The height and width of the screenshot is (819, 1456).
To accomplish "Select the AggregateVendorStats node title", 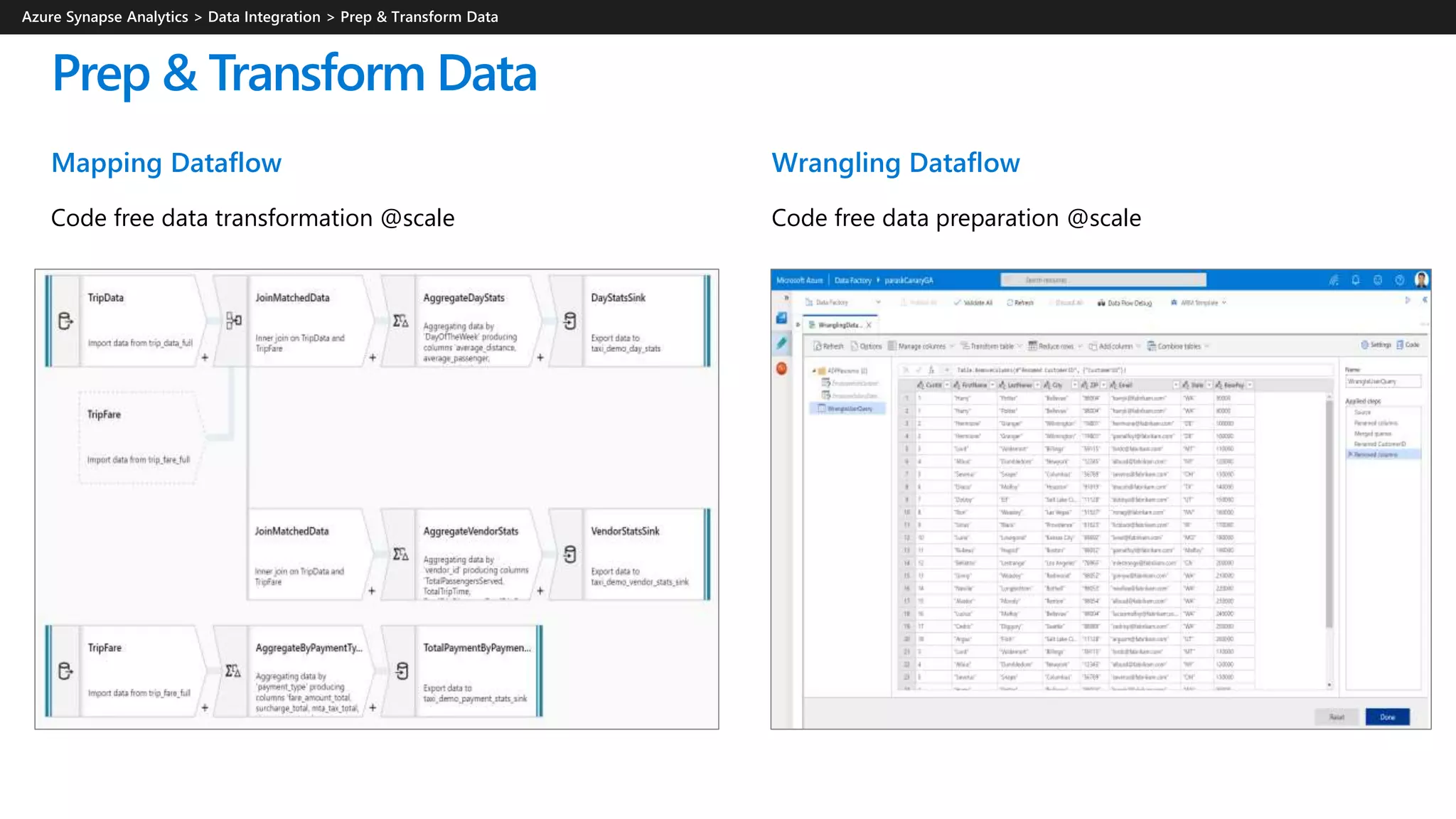I will click(x=471, y=531).
